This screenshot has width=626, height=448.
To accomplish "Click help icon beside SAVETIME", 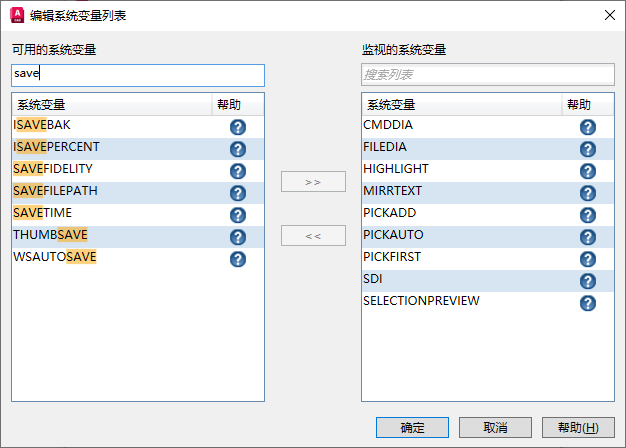I will pyautogui.click(x=238, y=215).
